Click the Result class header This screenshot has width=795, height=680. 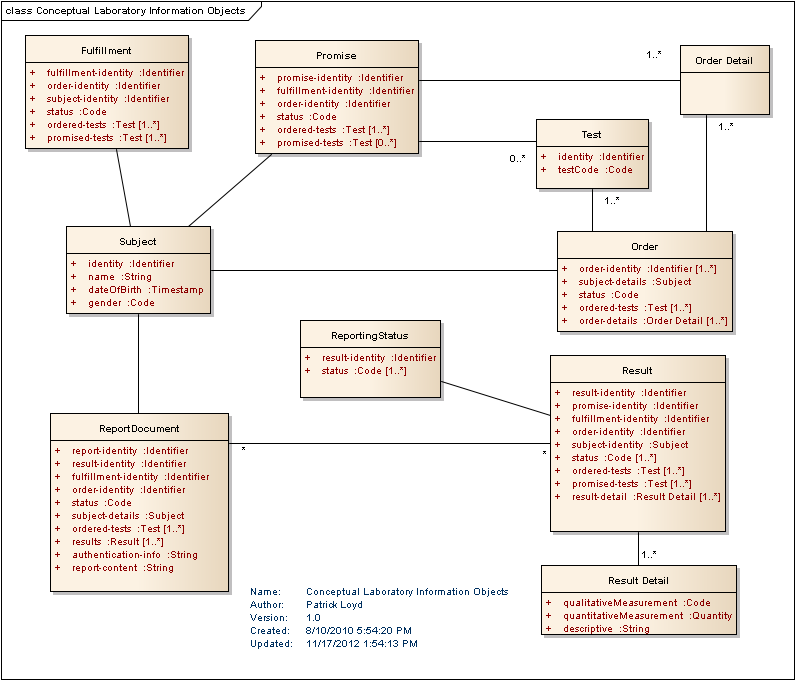click(637, 370)
